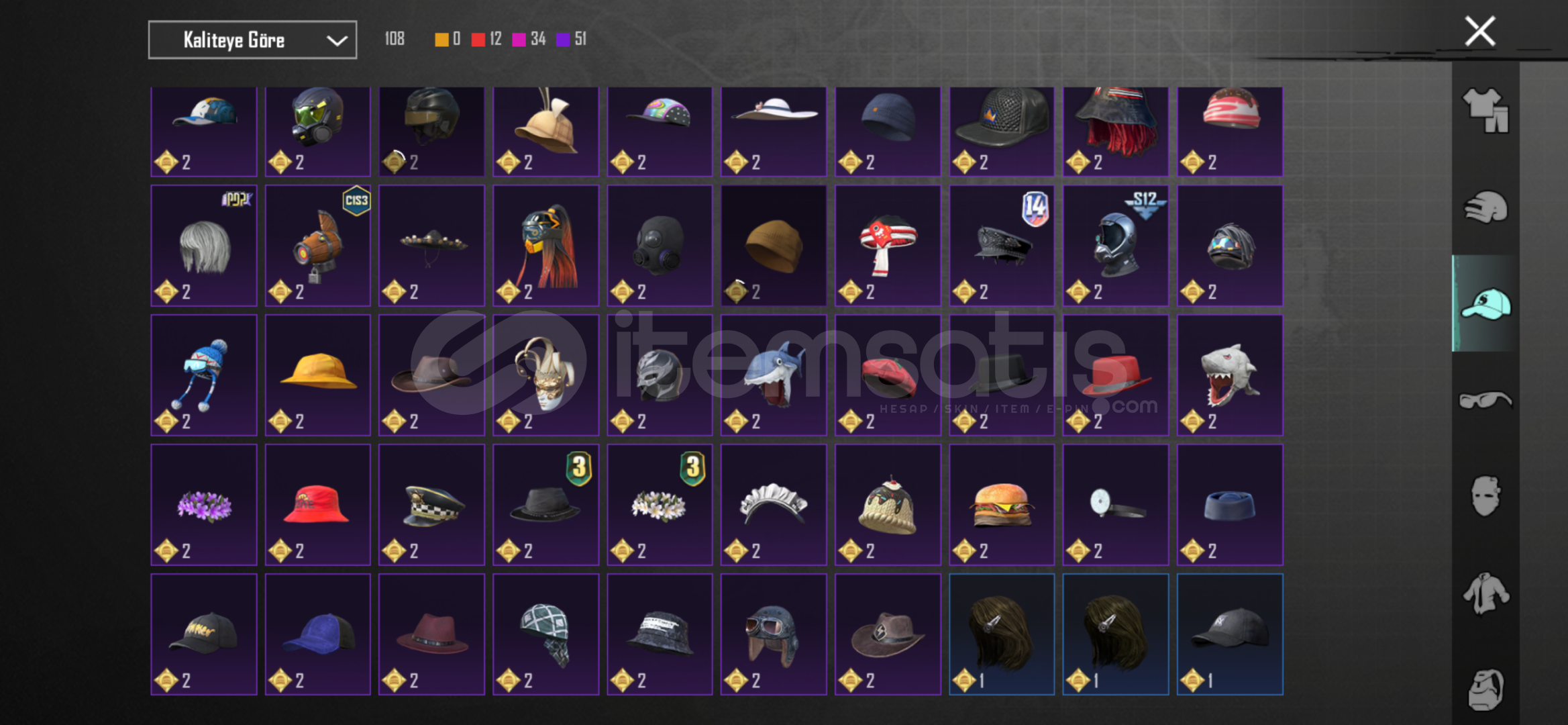Select the blue shark head item
1568x725 pixels.
tap(774, 375)
